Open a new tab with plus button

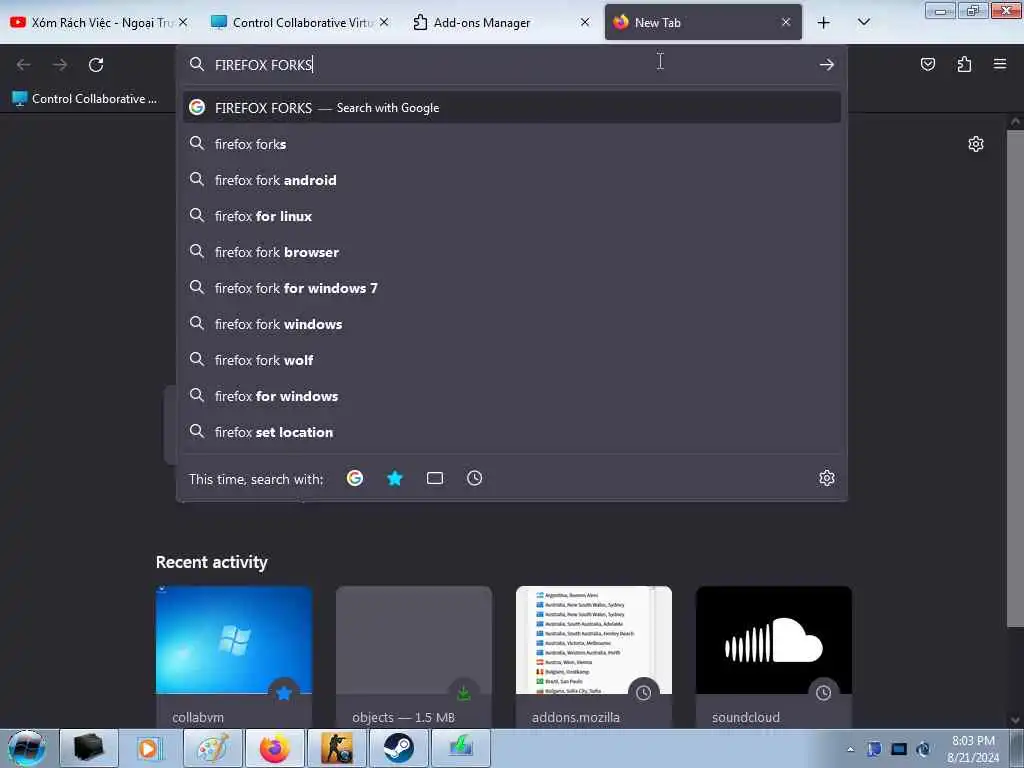tap(824, 22)
